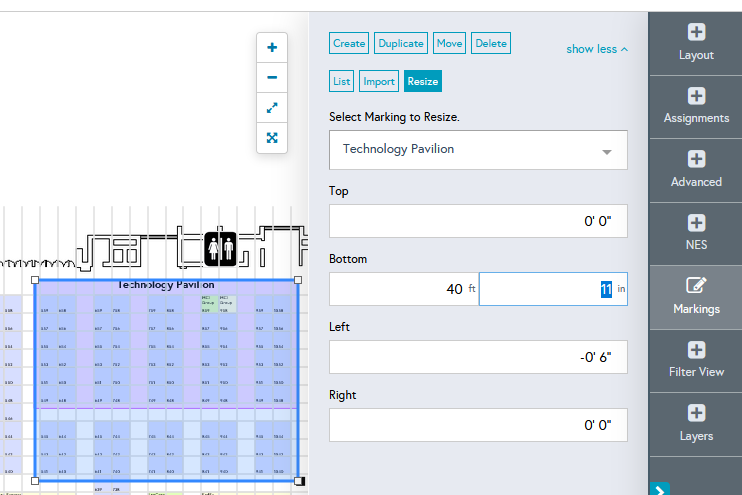Expand the Select Marking dropdown

478,150
